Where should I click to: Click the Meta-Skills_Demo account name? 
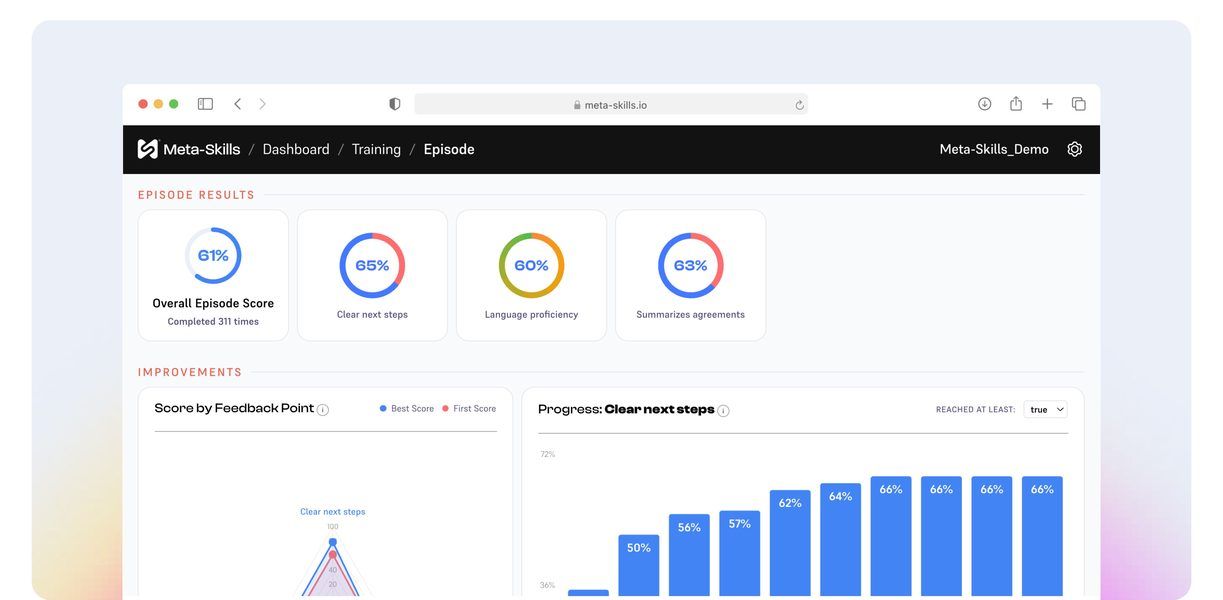pos(994,149)
